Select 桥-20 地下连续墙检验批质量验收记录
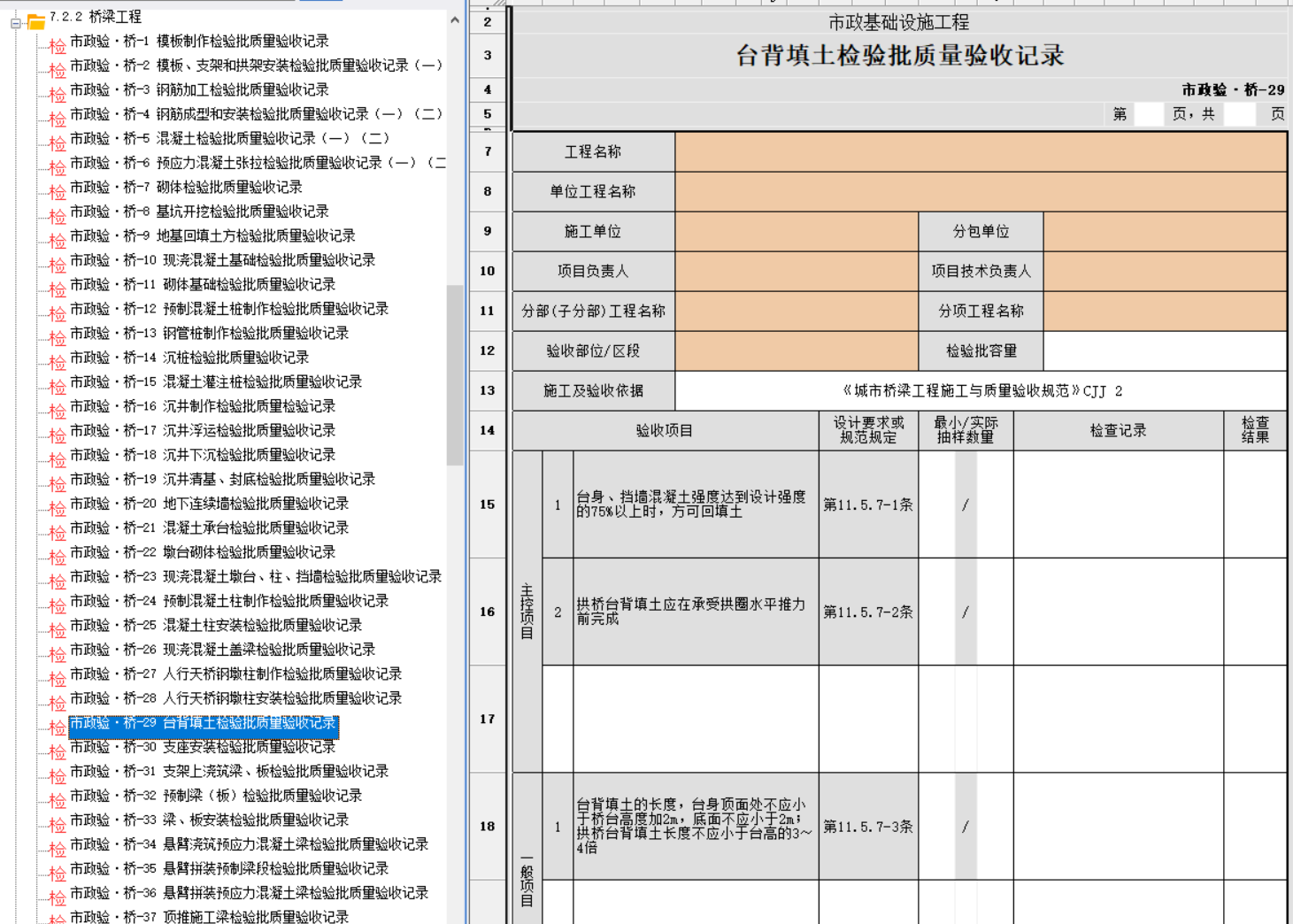This screenshot has height=924, width=1293. (210, 504)
